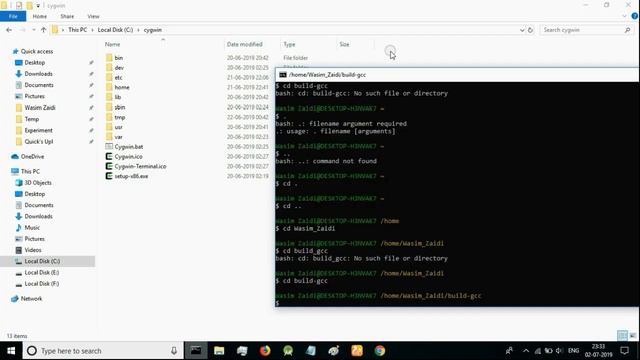Select the Cygwin.bat file
This screenshot has height=360, width=640.
click(x=129, y=147)
